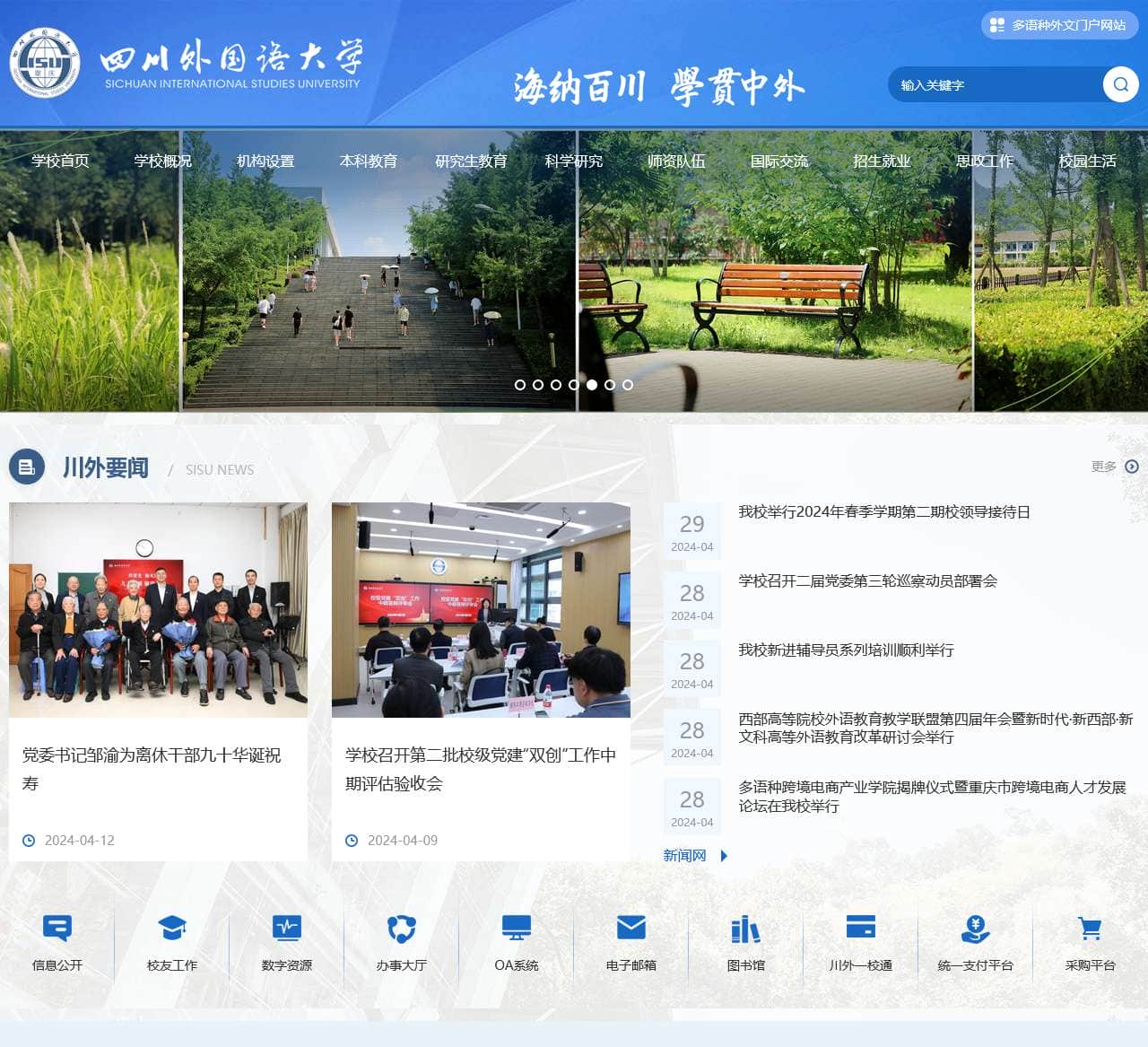
Task: Click the search magnifier icon
Action: click(x=1119, y=84)
